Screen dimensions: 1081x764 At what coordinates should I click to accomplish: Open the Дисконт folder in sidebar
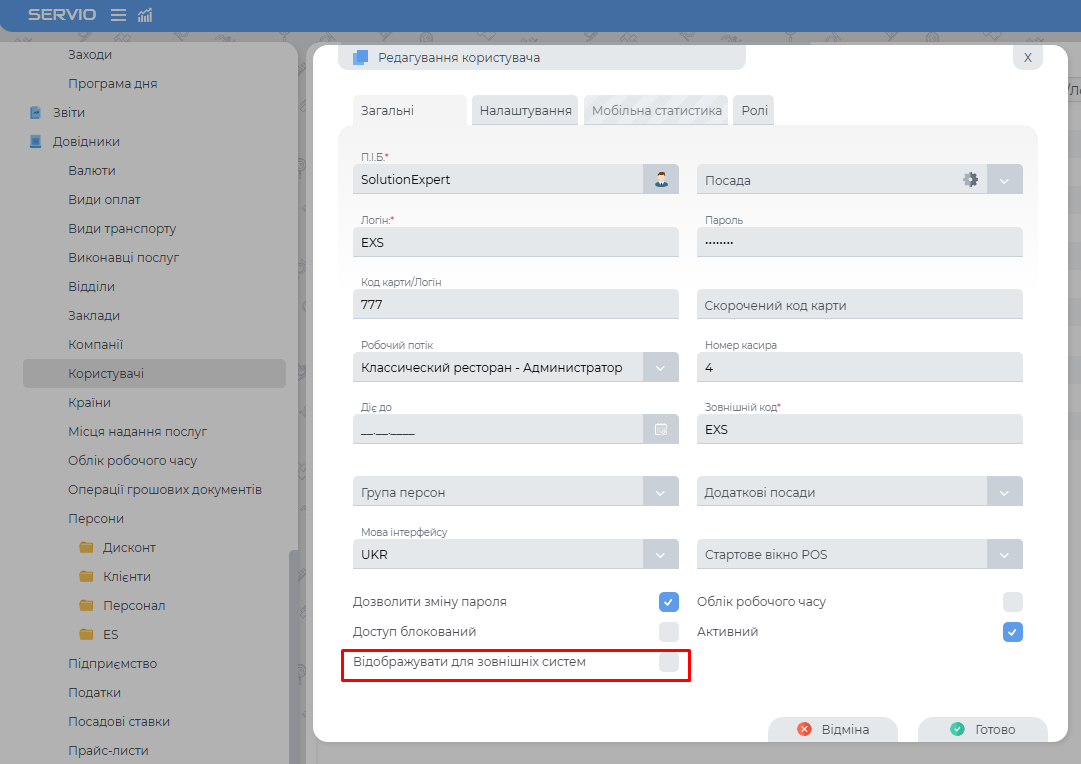[129, 548]
